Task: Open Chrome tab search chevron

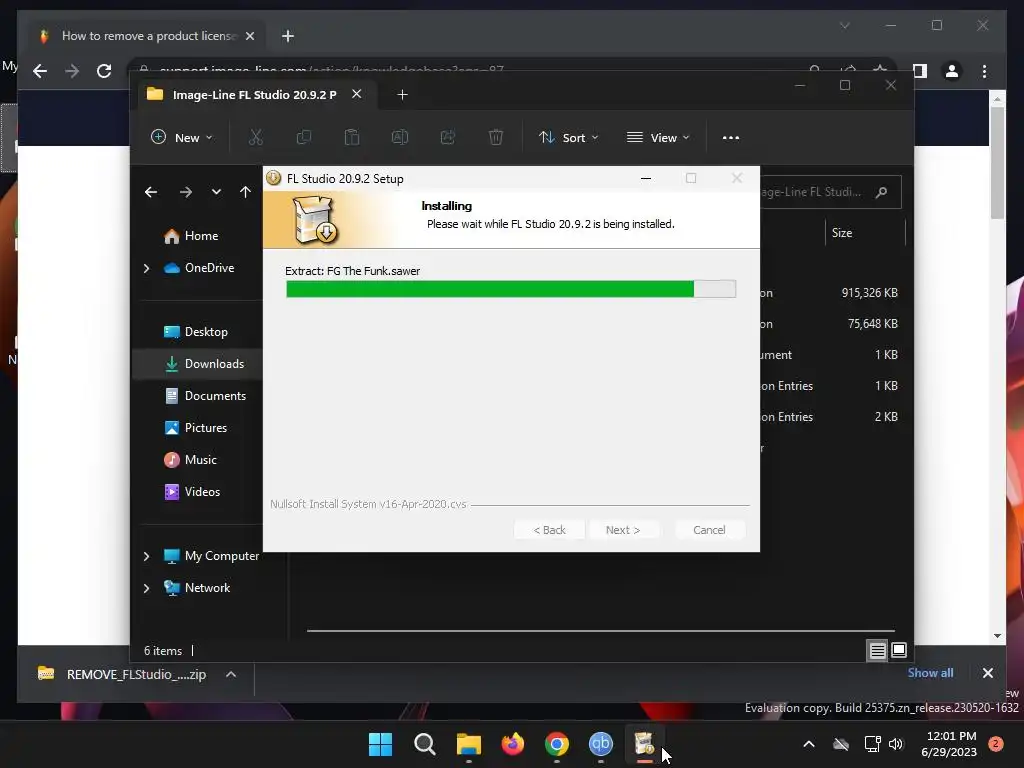Action: click(844, 25)
